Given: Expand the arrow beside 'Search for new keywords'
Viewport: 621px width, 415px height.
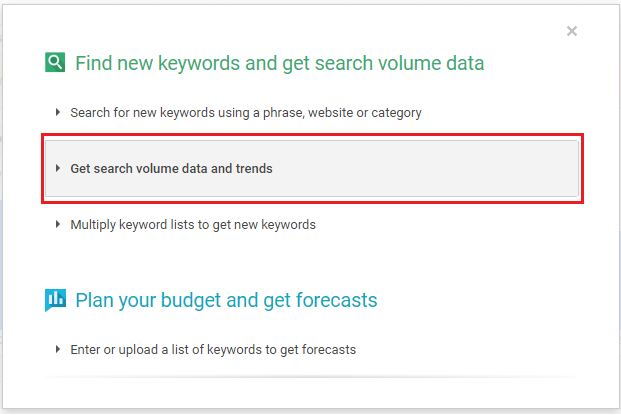Looking at the screenshot, I should point(58,113).
